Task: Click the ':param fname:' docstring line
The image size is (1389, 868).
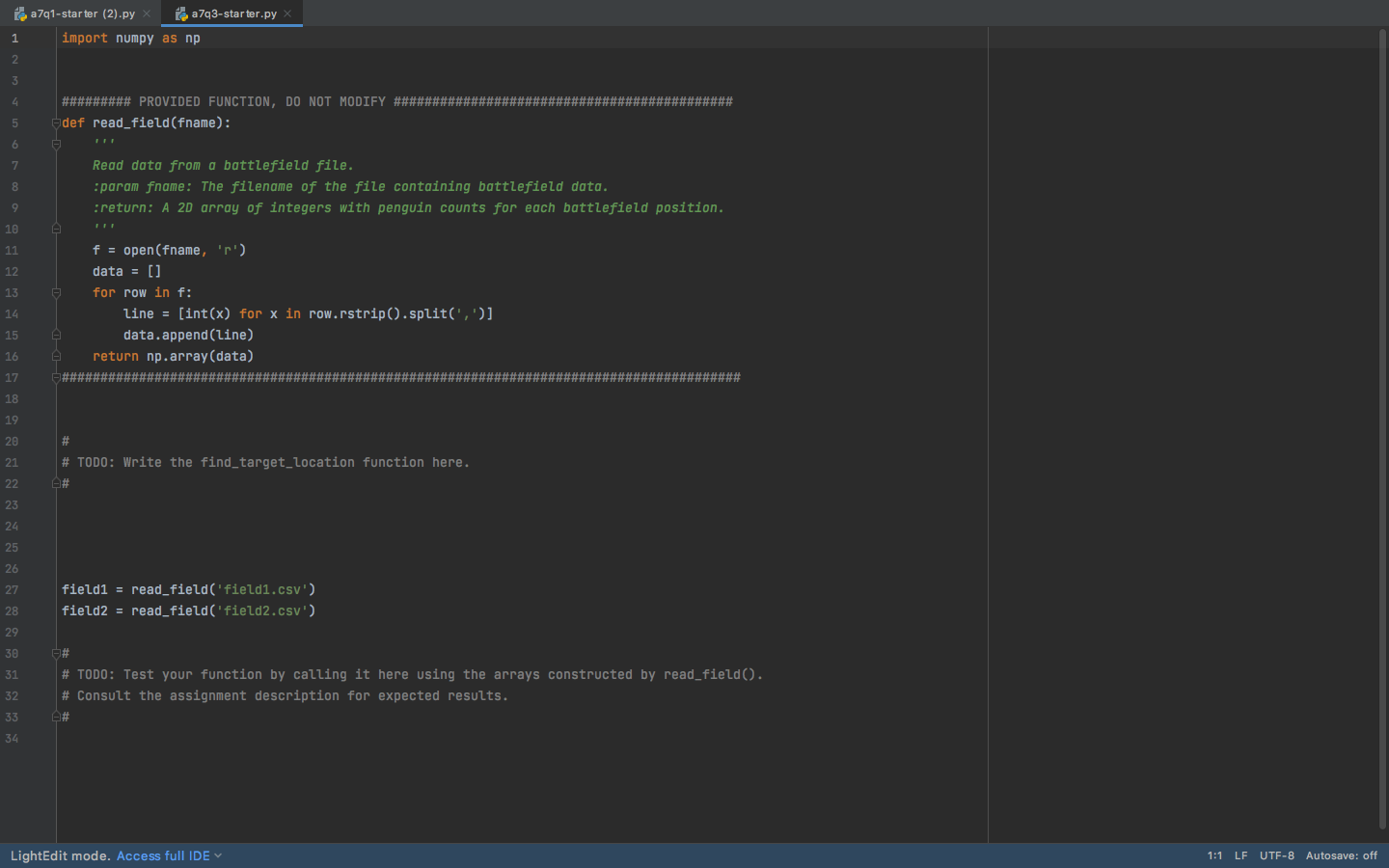Action: tap(350, 187)
